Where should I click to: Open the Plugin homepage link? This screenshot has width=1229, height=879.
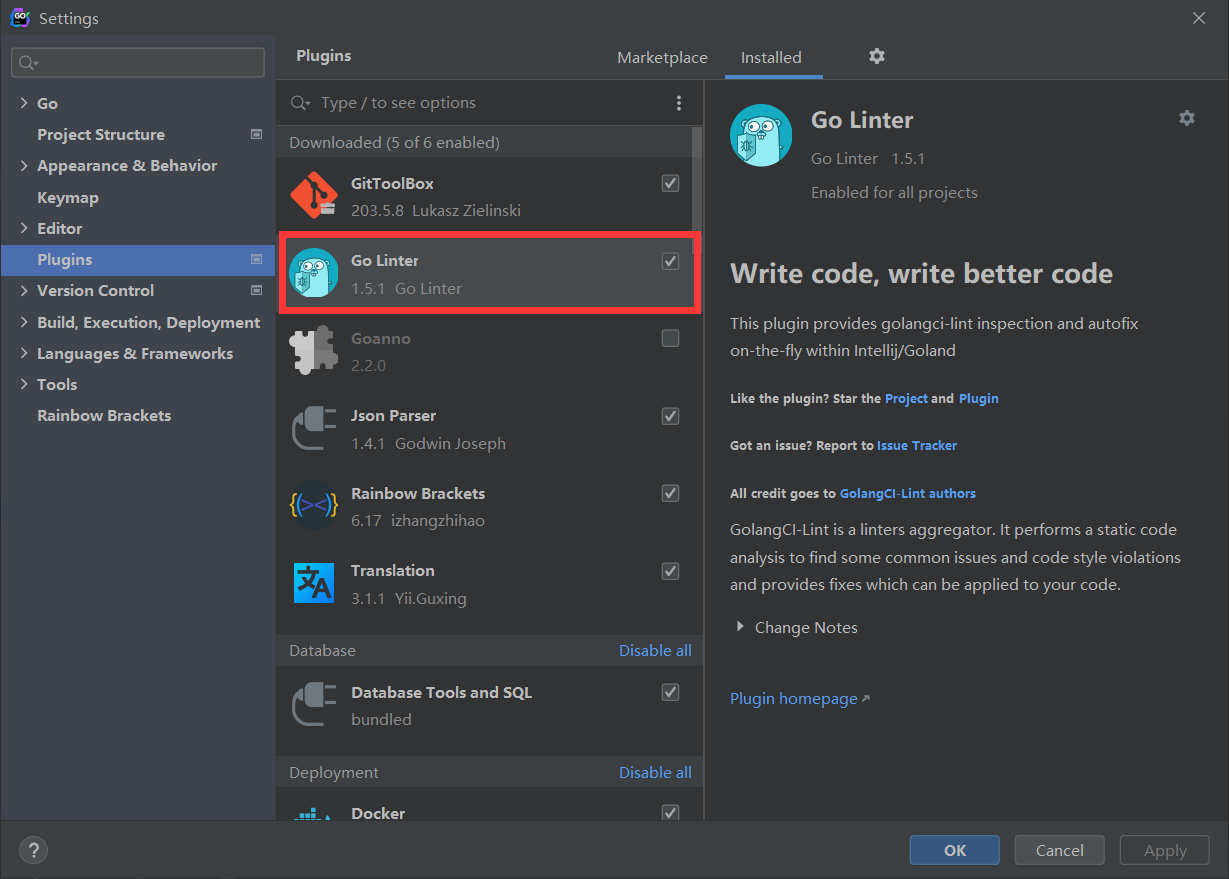(794, 698)
